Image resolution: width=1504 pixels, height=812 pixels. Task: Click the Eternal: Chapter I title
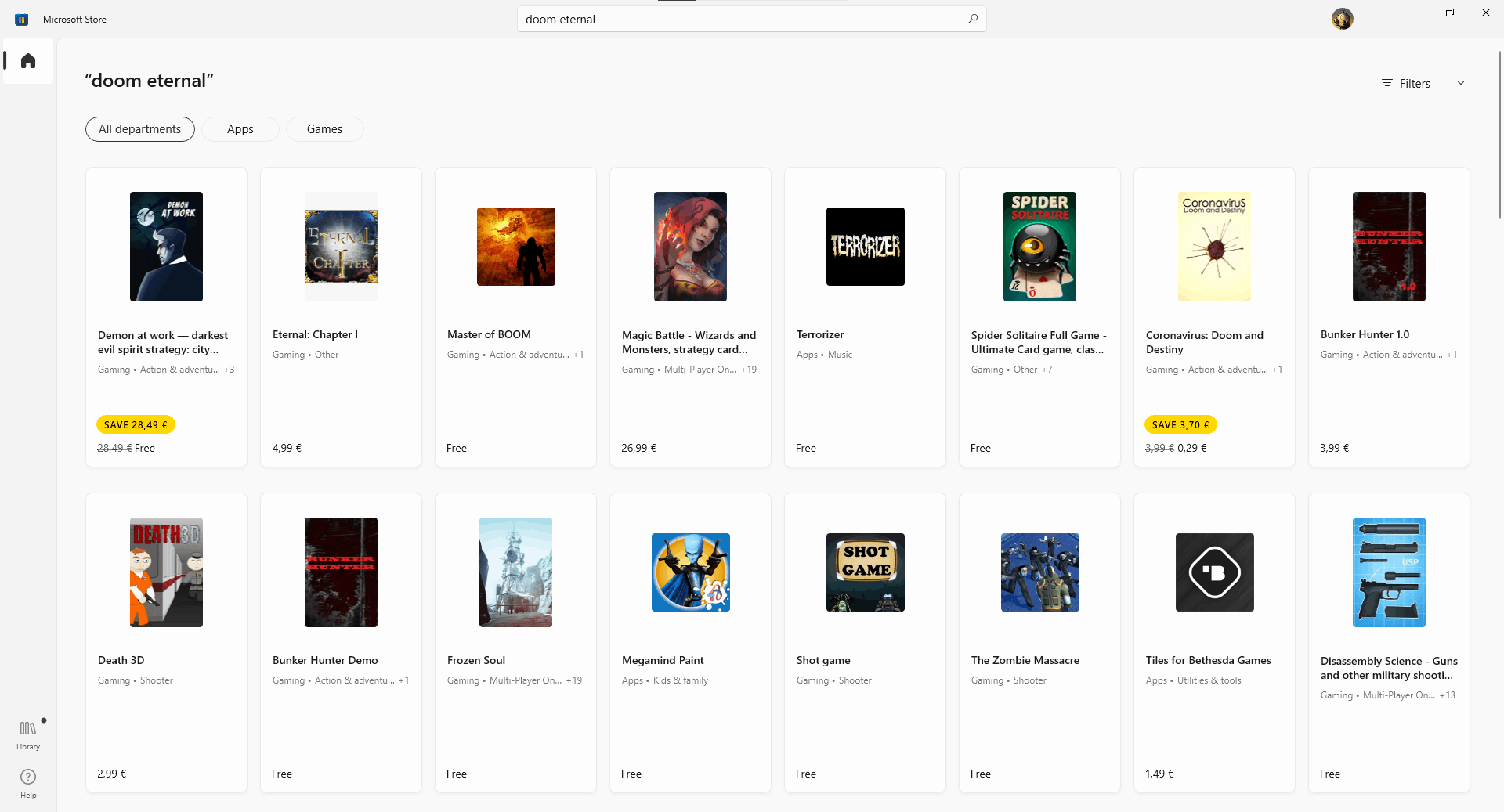click(x=315, y=334)
